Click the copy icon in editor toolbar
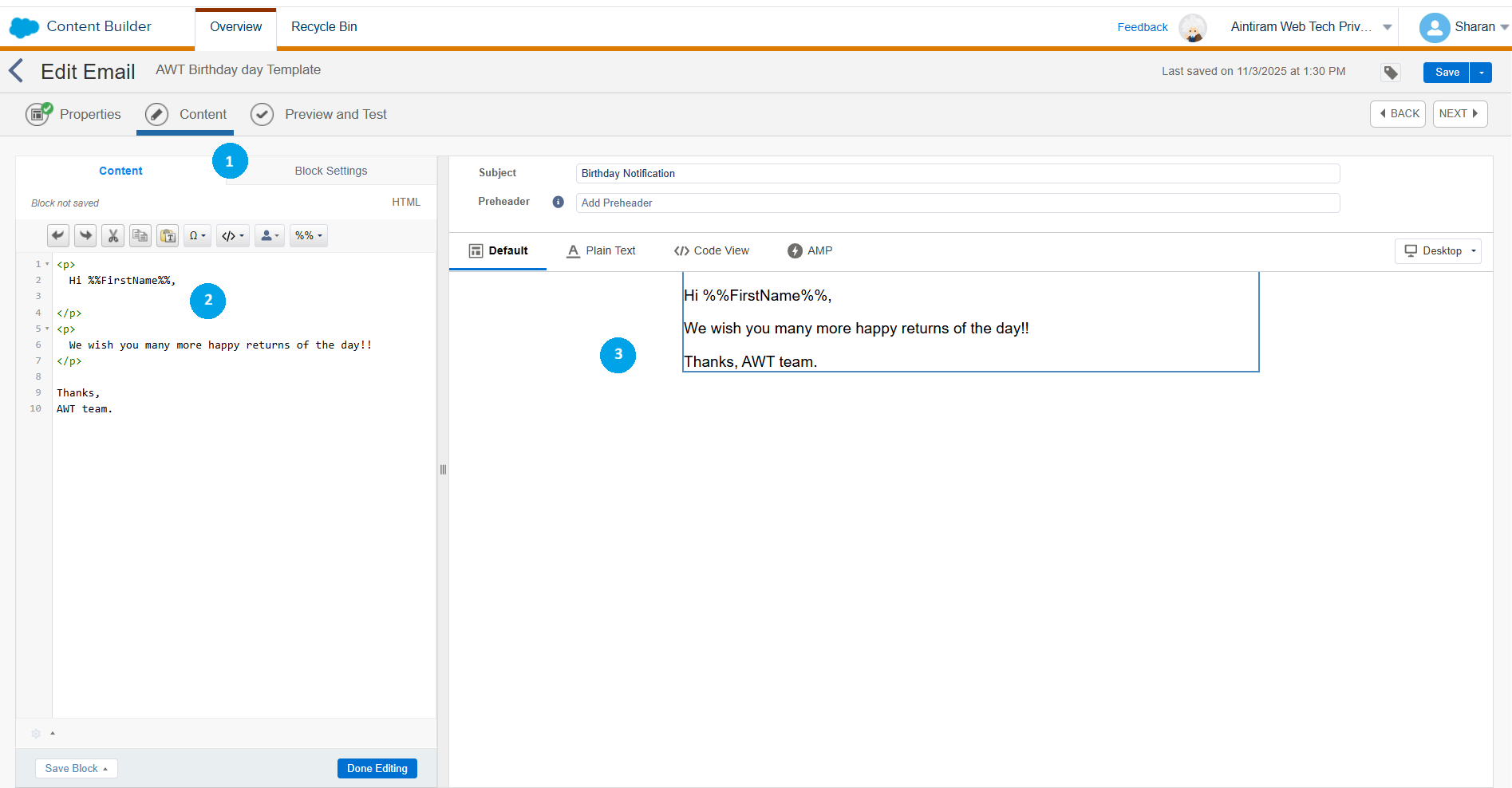The height and width of the screenshot is (788, 1512). (140, 235)
